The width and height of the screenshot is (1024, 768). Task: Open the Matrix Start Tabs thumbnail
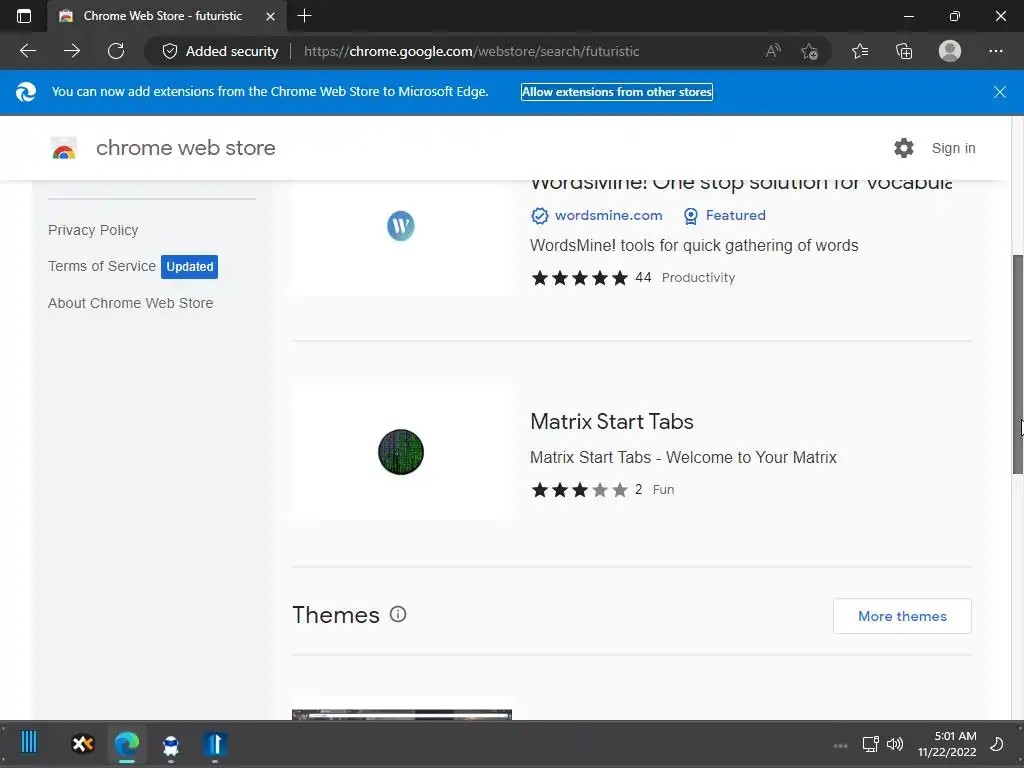point(401,452)
